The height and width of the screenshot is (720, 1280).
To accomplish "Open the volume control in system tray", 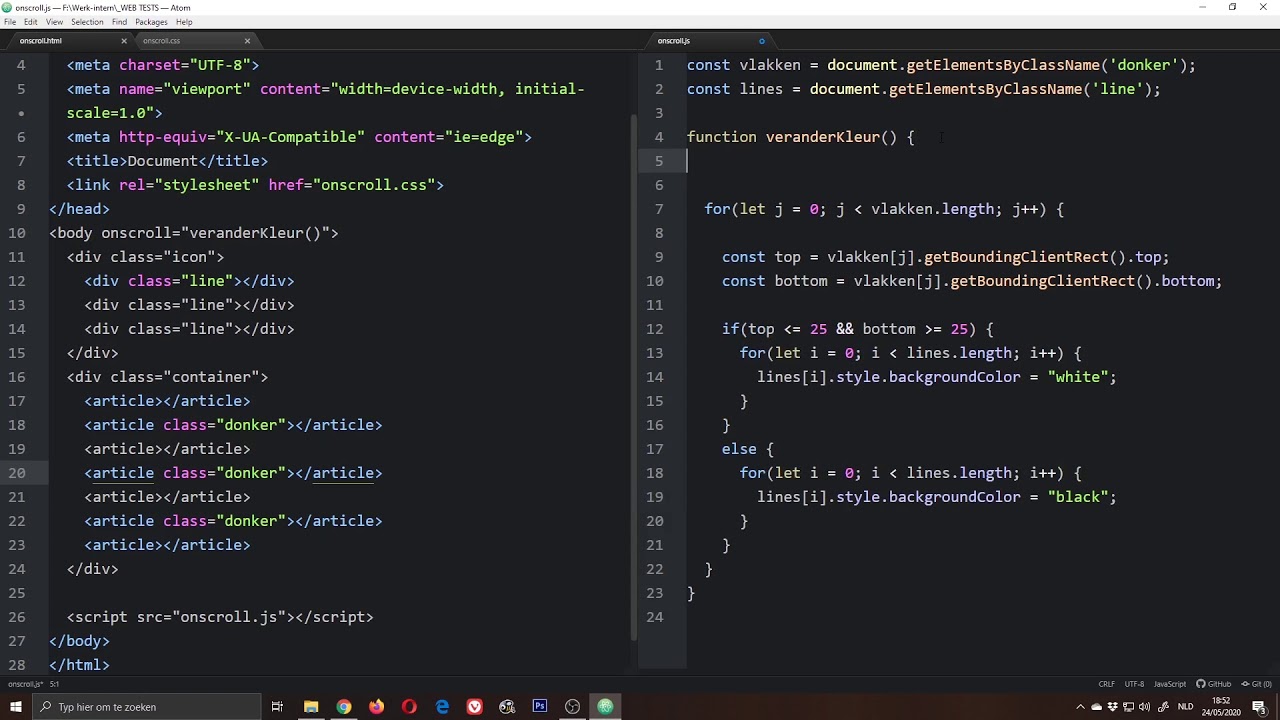I will [x=1144, y=707].
